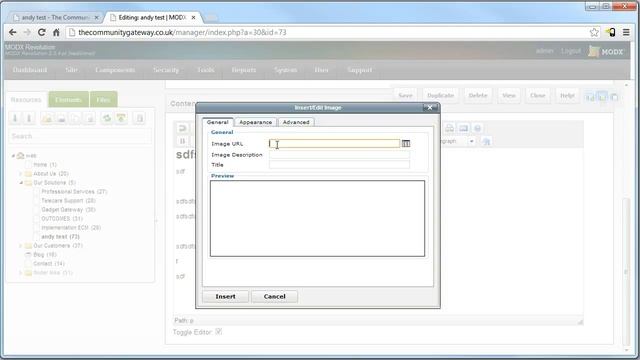Open the Support menu
Screen dimensions: 640x360
click(360, 70)
